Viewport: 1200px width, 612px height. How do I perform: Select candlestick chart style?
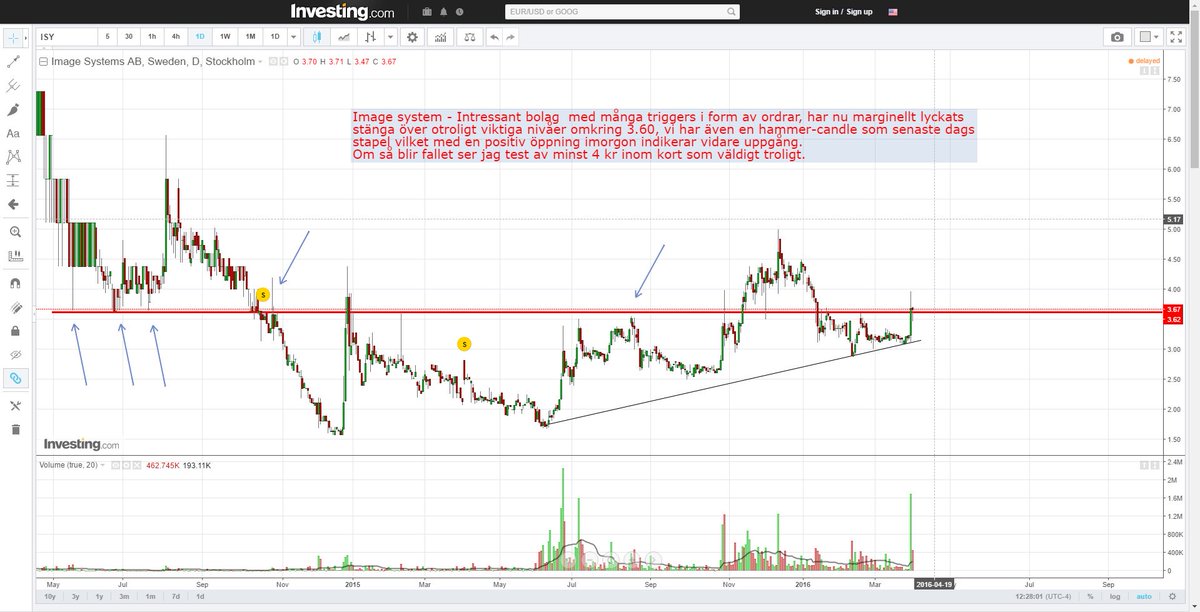[318, 37]
